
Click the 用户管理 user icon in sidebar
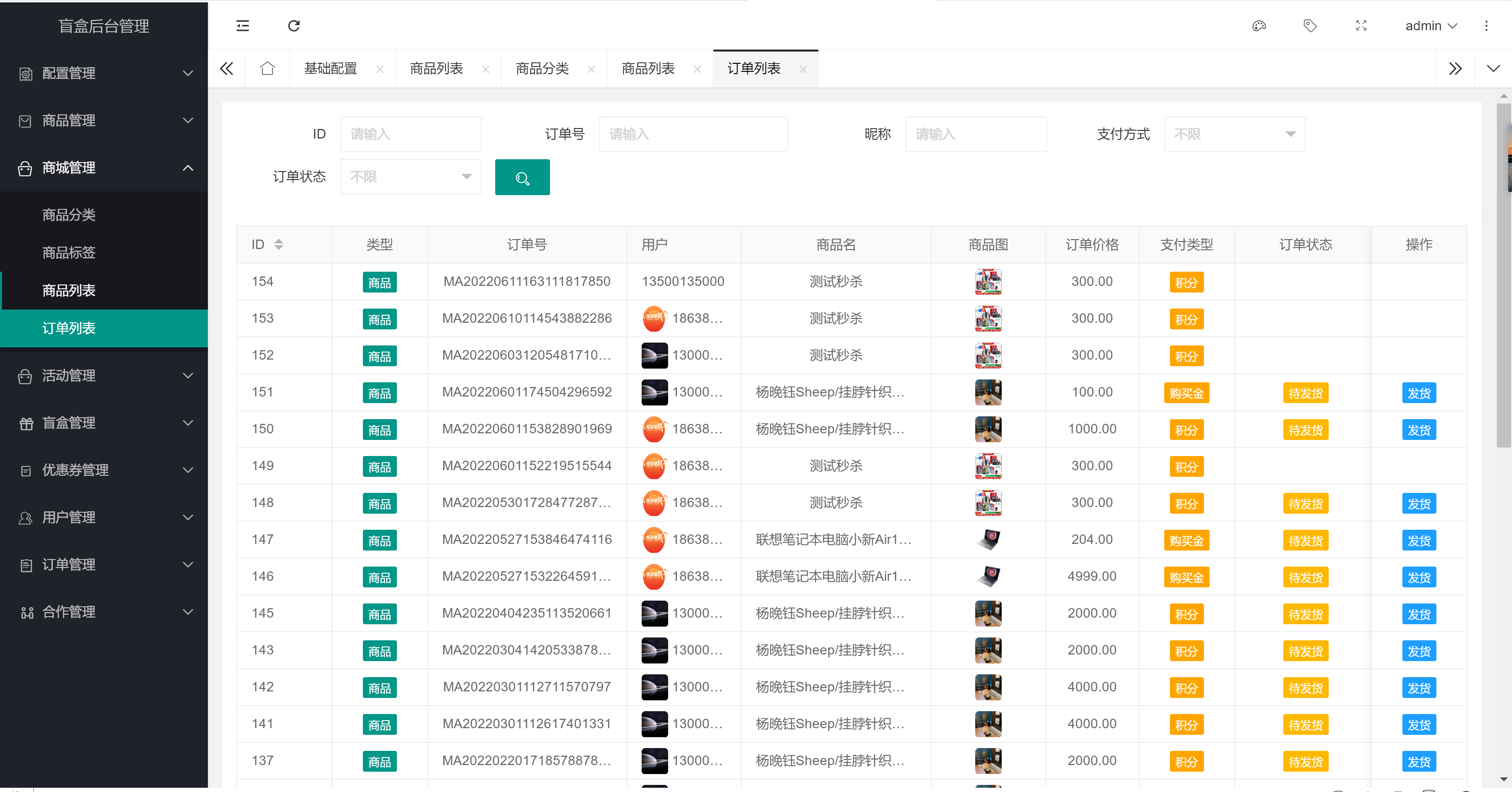25,517
